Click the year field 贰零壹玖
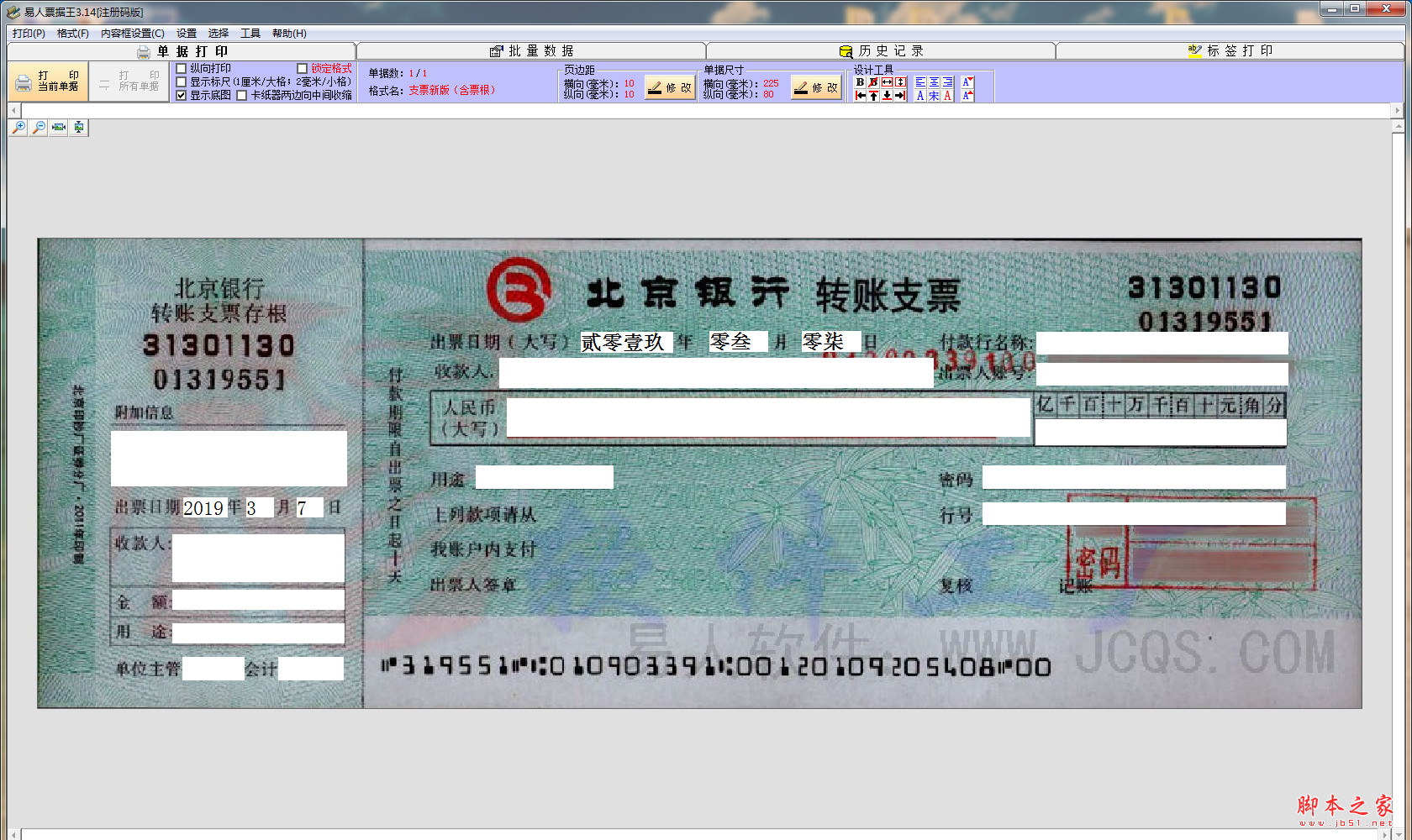The height and width of the screenshot is (840, 1412). [626, 342]
